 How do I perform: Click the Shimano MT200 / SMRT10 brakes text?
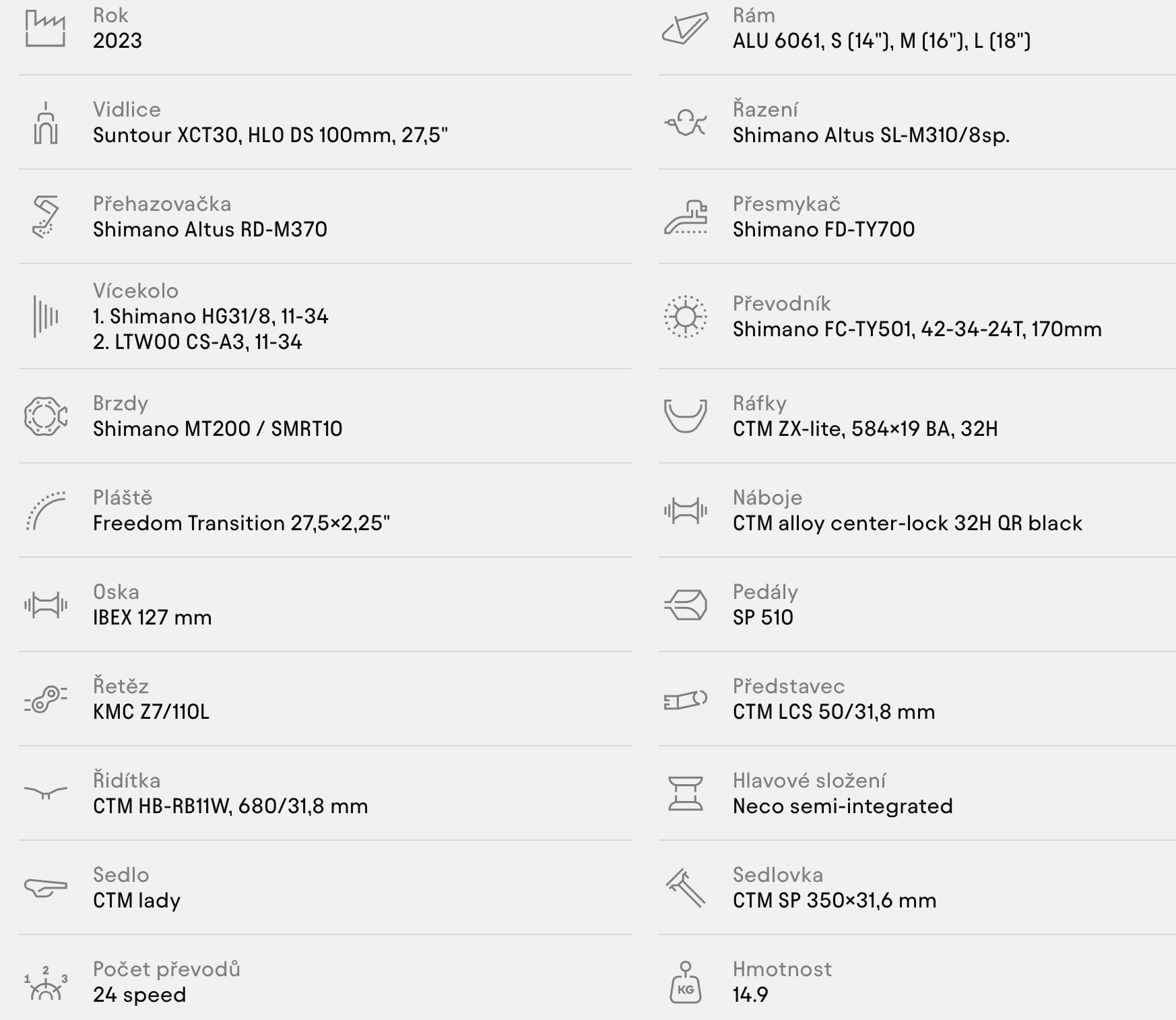(x=218, y=428)
